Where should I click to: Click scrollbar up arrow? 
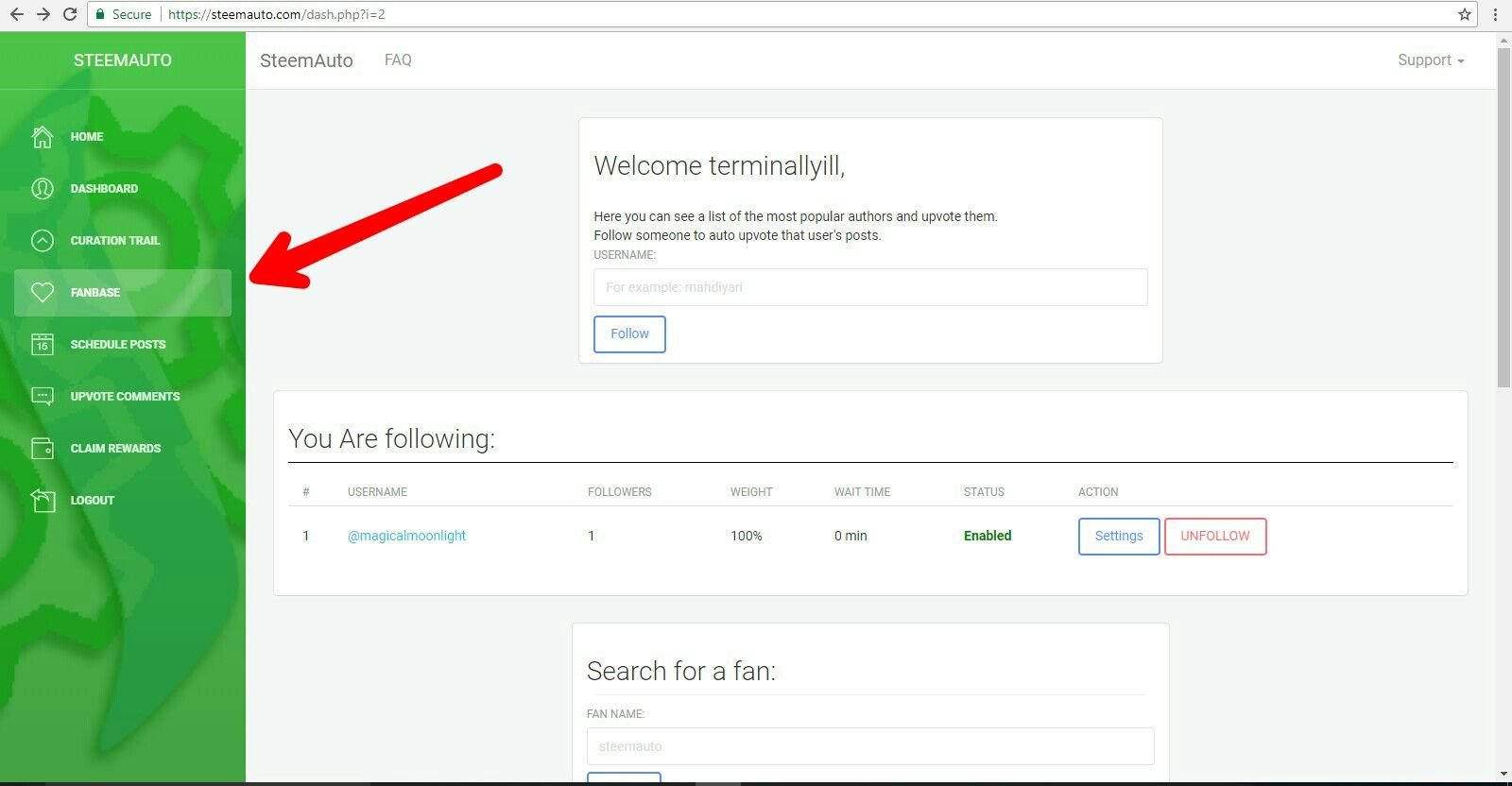(1503, 40)
